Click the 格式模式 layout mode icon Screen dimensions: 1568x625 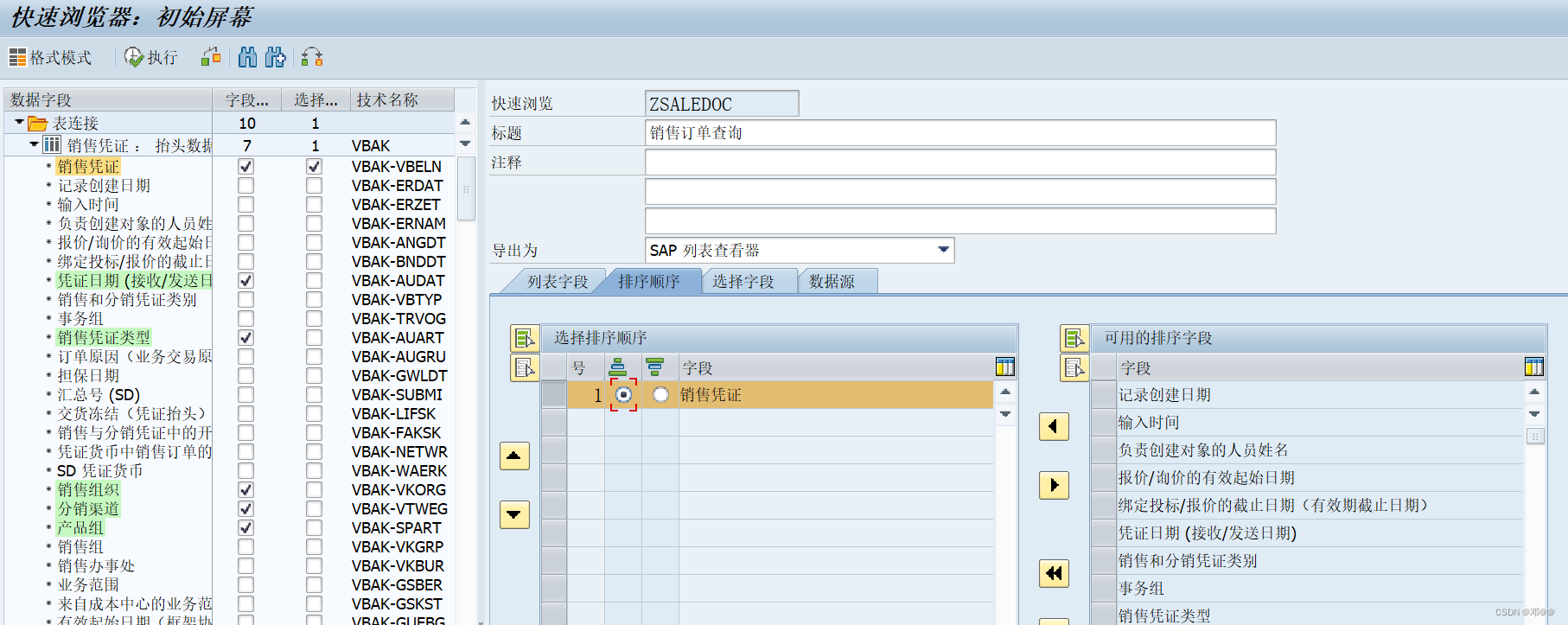point(17,57)
